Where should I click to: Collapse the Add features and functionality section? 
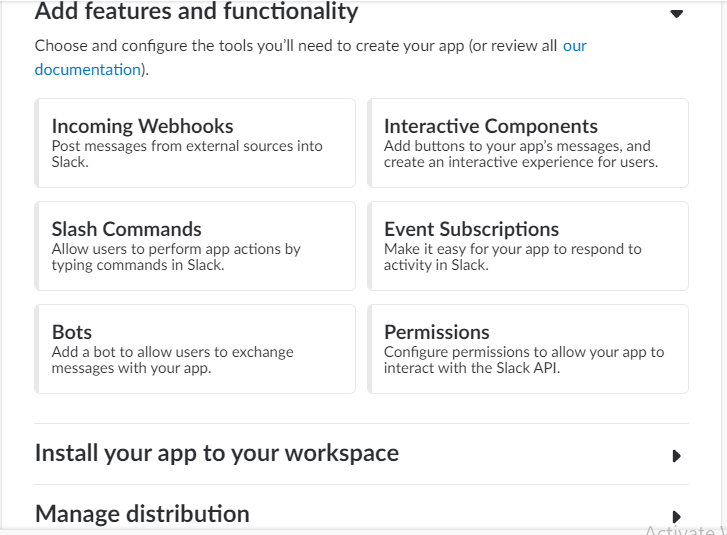tap(676, 13)
